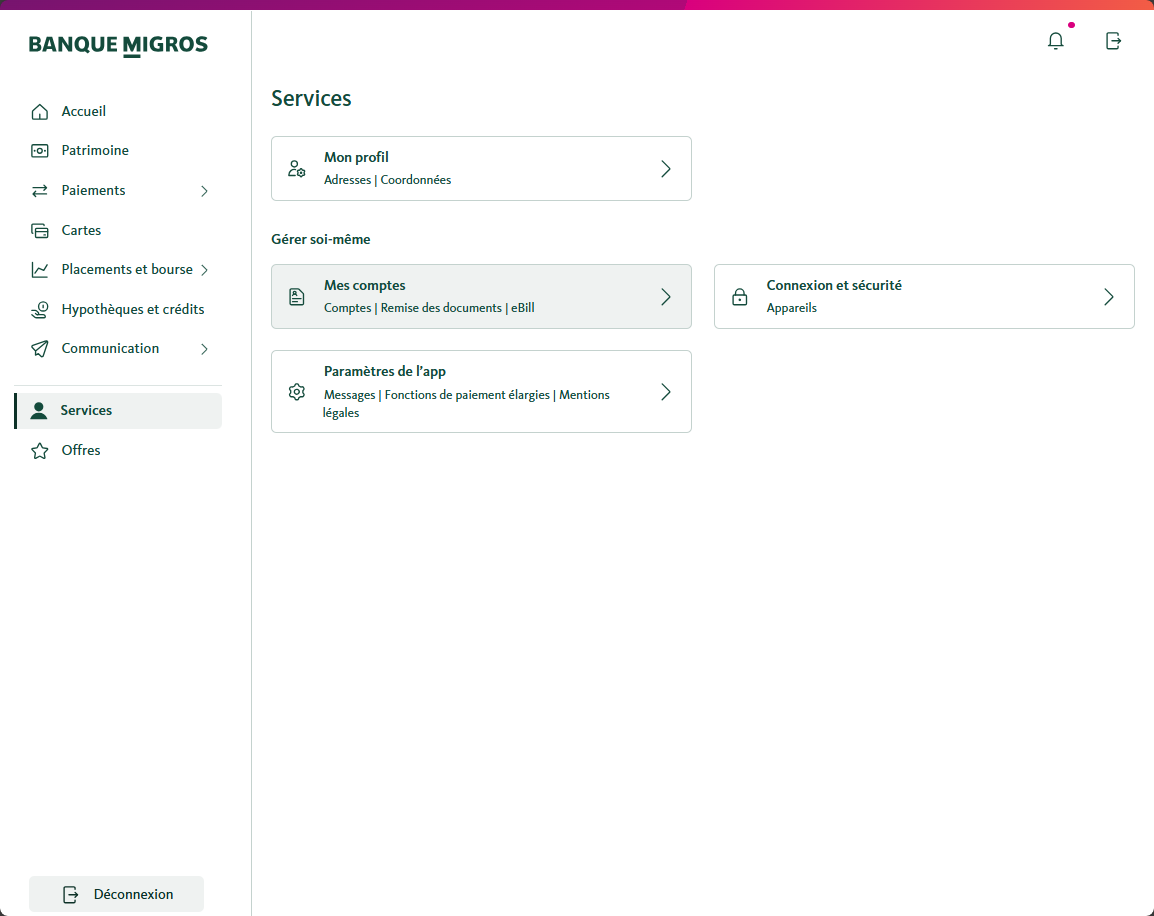Click the Offres star icon

point(40,451)
